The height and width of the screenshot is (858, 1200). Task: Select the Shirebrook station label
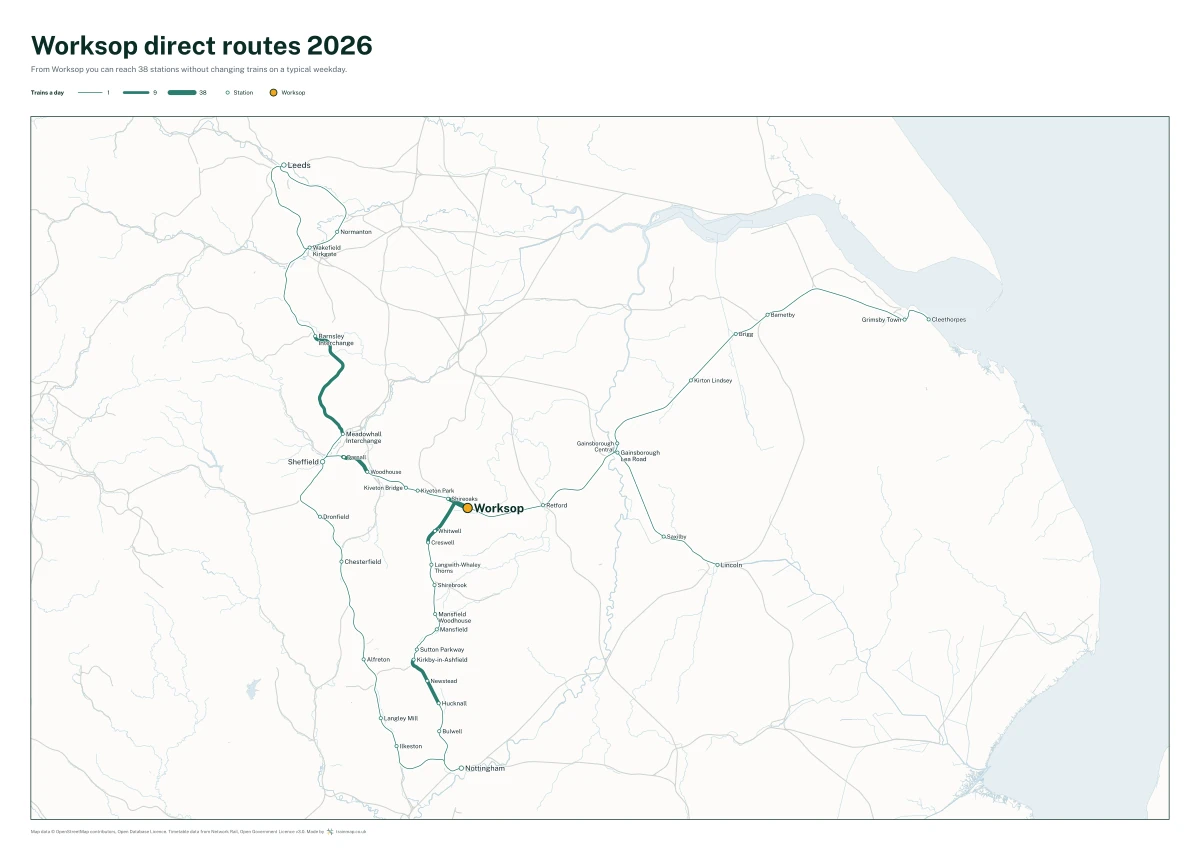452,585
